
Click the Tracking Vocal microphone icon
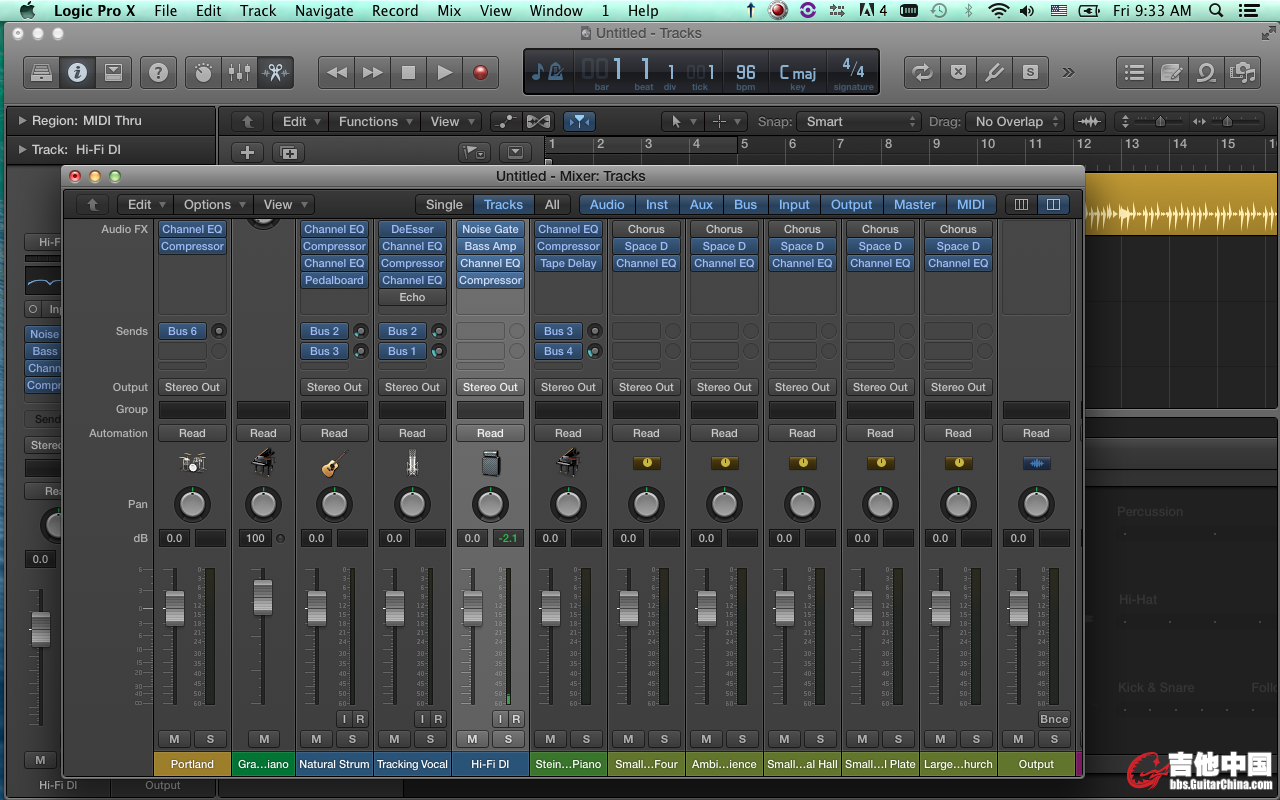click(412, 463)
